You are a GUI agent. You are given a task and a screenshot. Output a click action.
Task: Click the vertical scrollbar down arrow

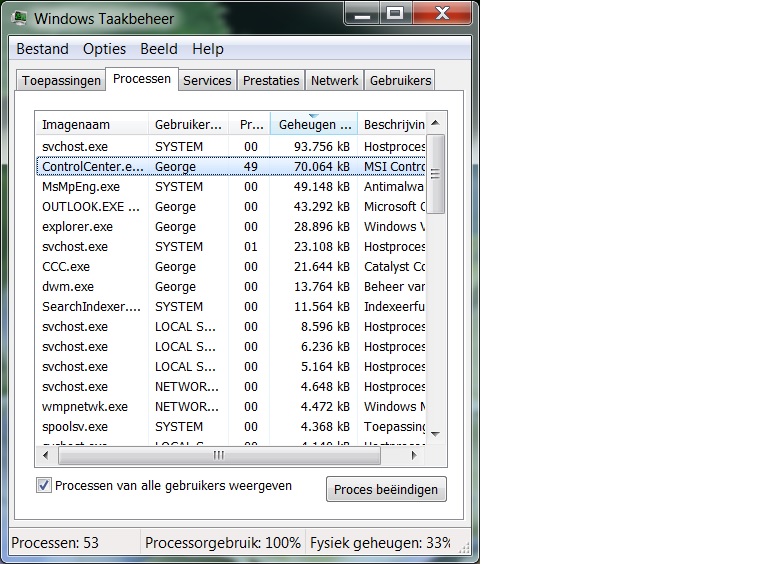[x=435, y=434]
